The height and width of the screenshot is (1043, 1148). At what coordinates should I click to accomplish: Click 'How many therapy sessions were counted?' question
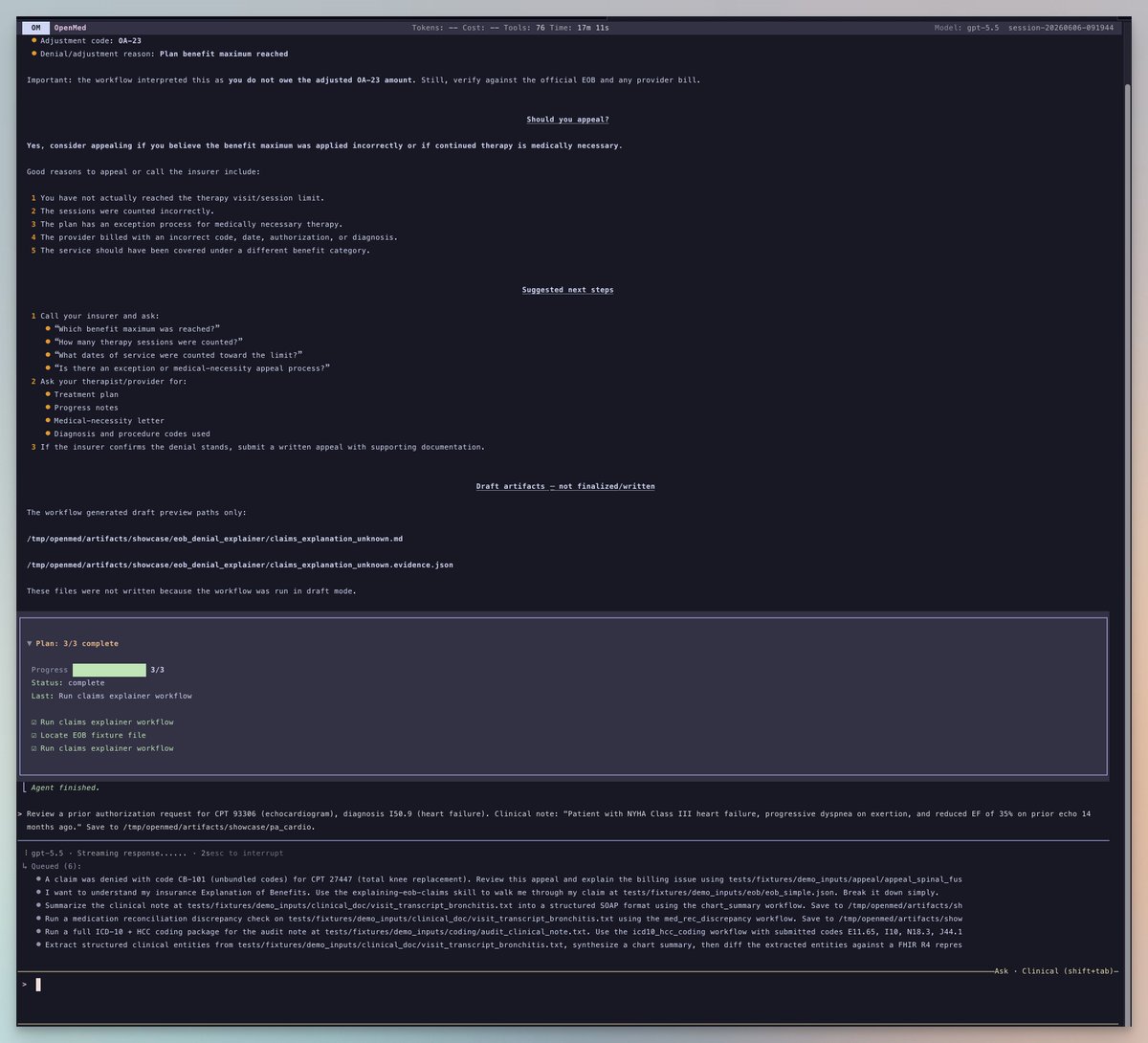point(148,342)
